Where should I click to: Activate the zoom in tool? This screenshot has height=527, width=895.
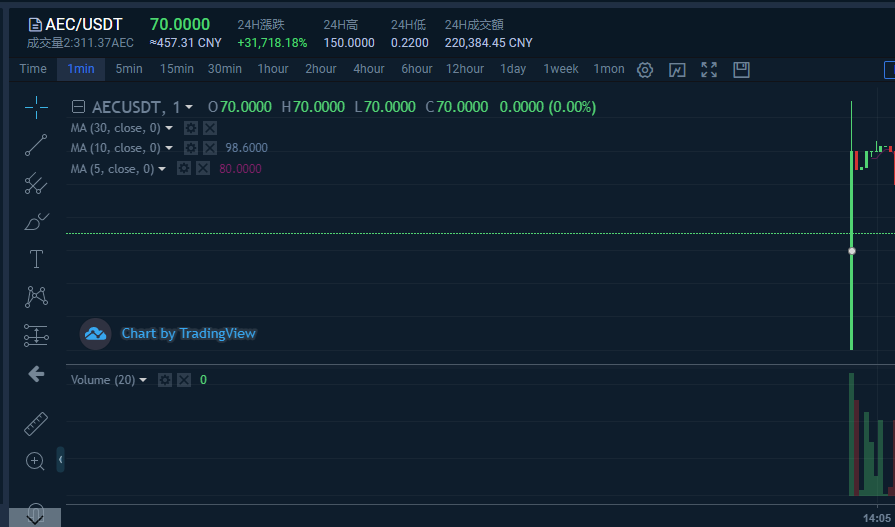36,461
